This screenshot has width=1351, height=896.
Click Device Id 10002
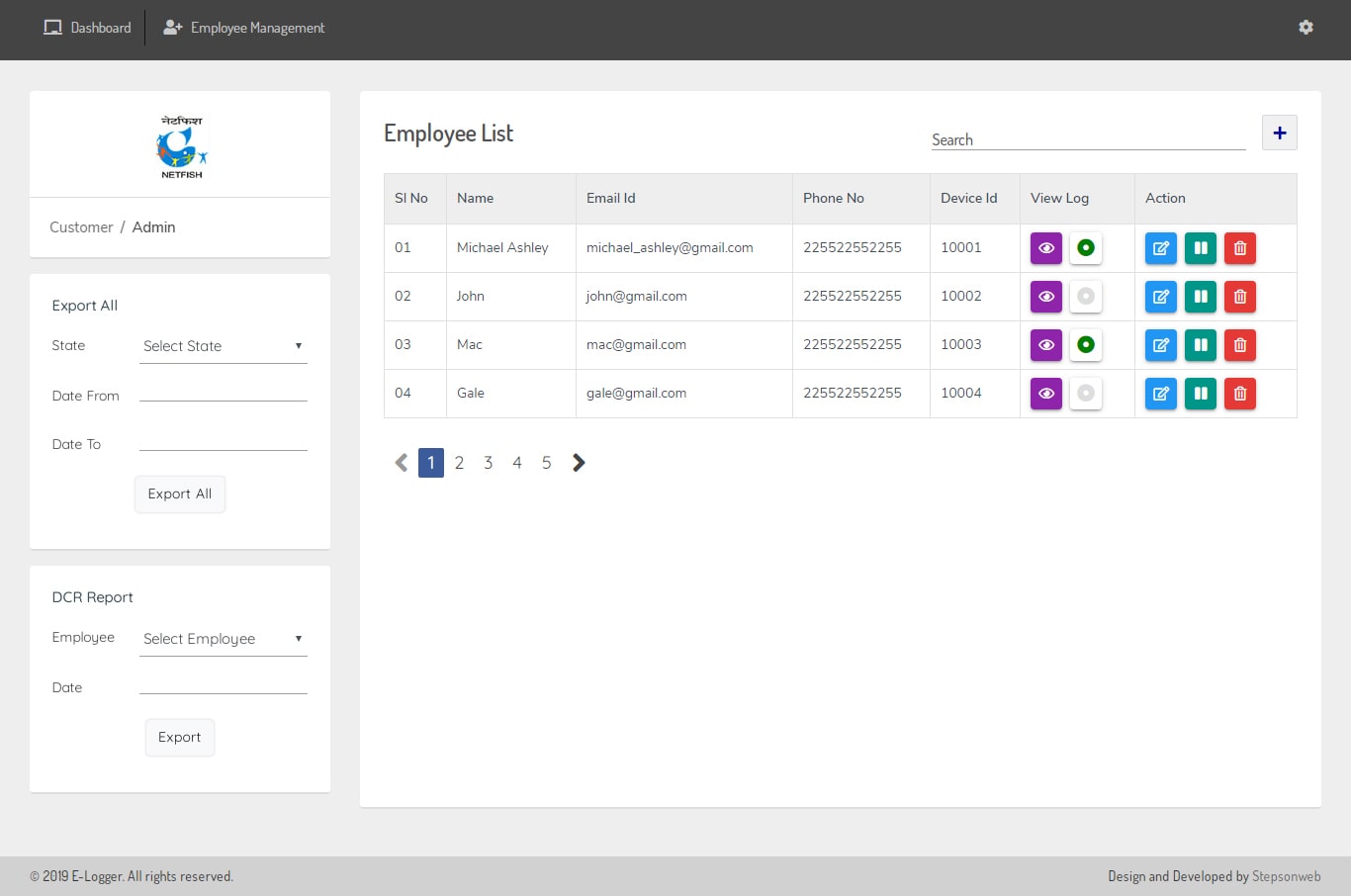pyautogui.click(x=961, y=297)
